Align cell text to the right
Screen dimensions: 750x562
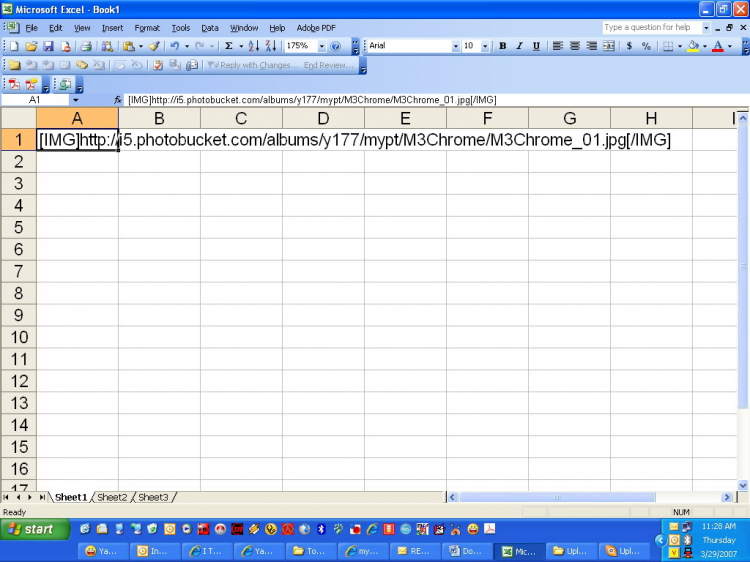tap(592, 46)
